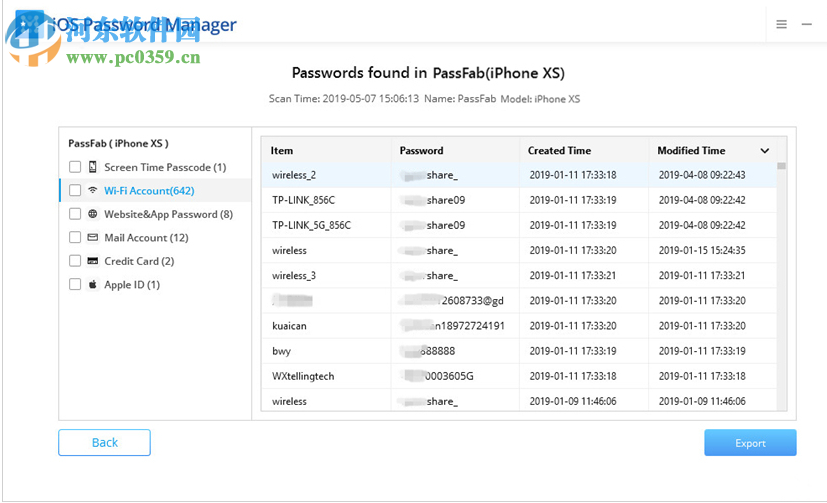
Task: Sort by the Password column header
Action: (421, 151)
